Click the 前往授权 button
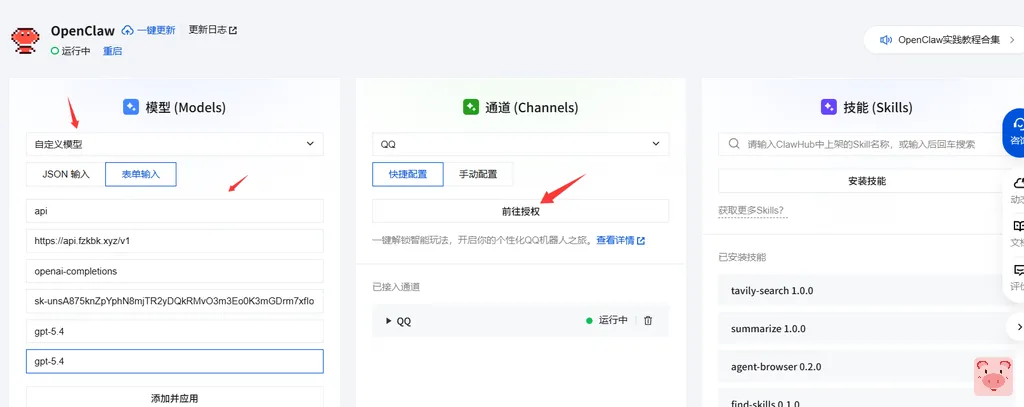 tap(520, 211)
